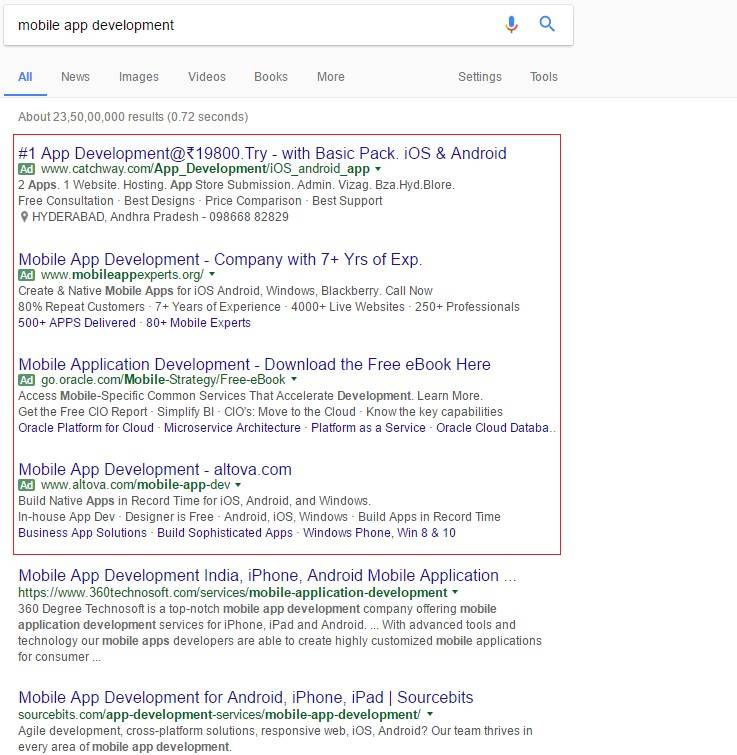
Task: Click 'Get the Free CIO Report' text
Action: [x=83, y=412]
